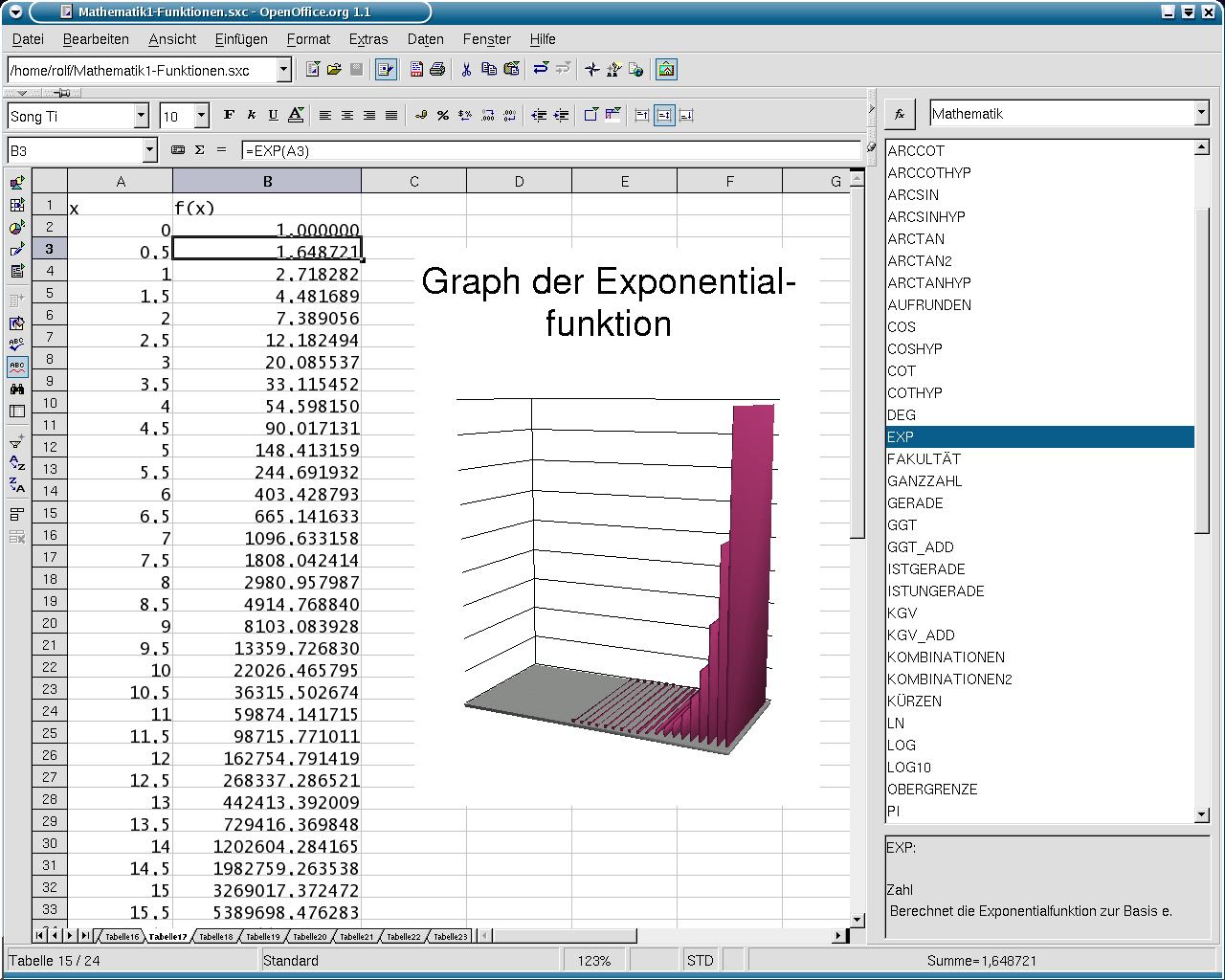Image resolution: width=1225 pixels, height=980 pixels.
Task: Toggle automatic spellcheck ABC icon
Action: (16, 367)
